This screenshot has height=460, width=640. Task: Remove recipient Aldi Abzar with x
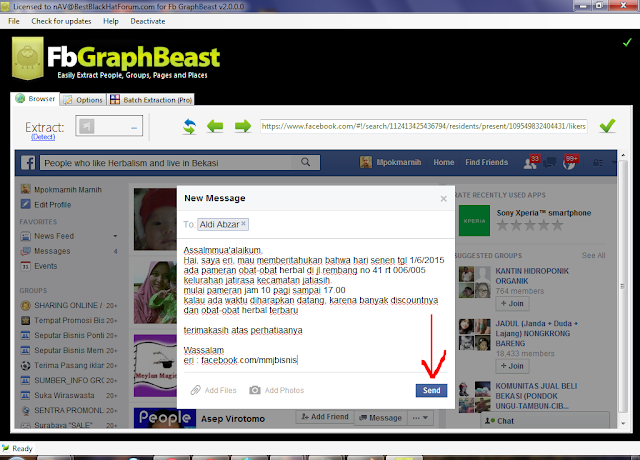[243, 223]
